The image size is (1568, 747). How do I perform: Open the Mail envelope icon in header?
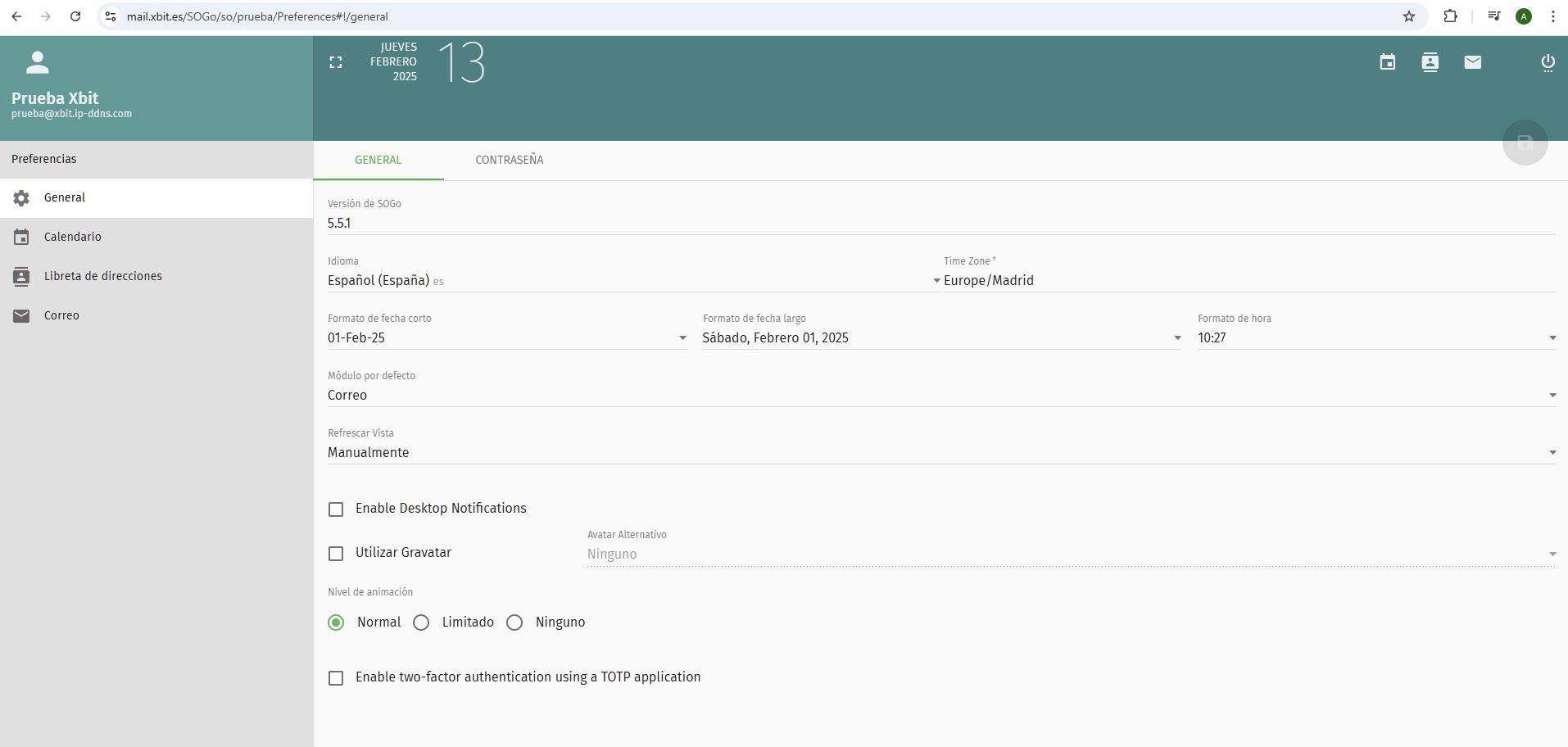(x=1472, y=62)
